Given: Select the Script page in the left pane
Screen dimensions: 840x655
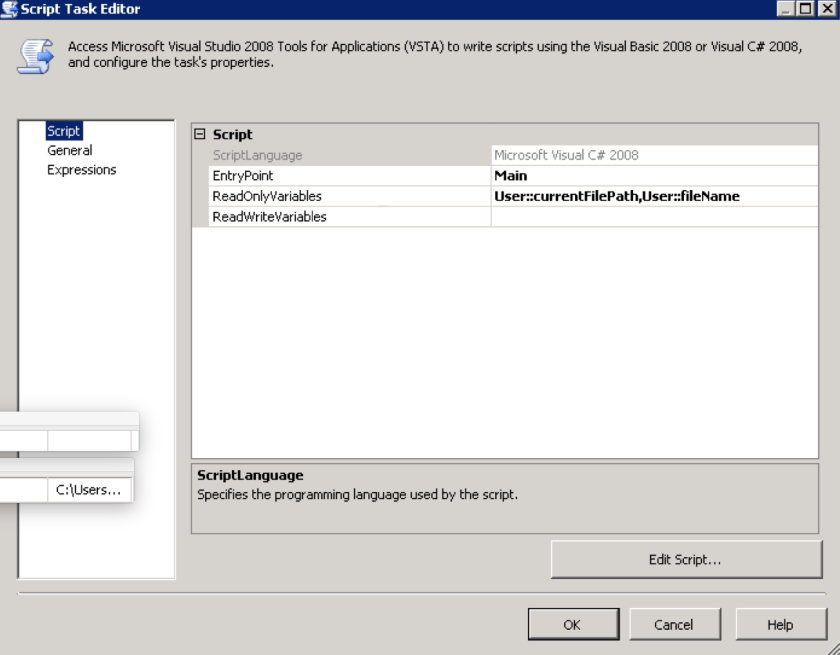Looking at the screenshot, I should pyautogui.click(x=64, y=131).
